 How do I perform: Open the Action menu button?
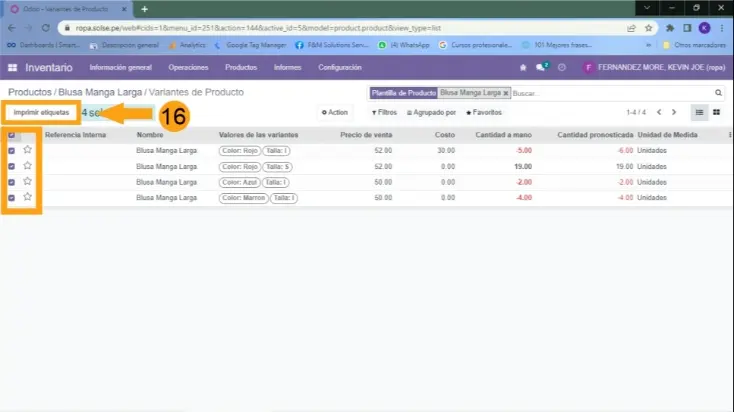[x=334, y=112]
